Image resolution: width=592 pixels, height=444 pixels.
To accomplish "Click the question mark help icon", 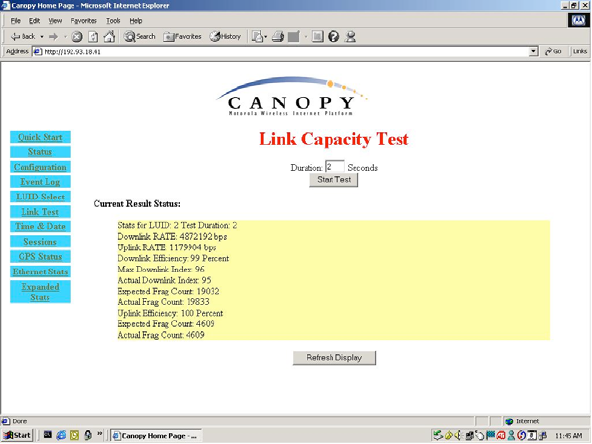I will (x=333, y=37).
